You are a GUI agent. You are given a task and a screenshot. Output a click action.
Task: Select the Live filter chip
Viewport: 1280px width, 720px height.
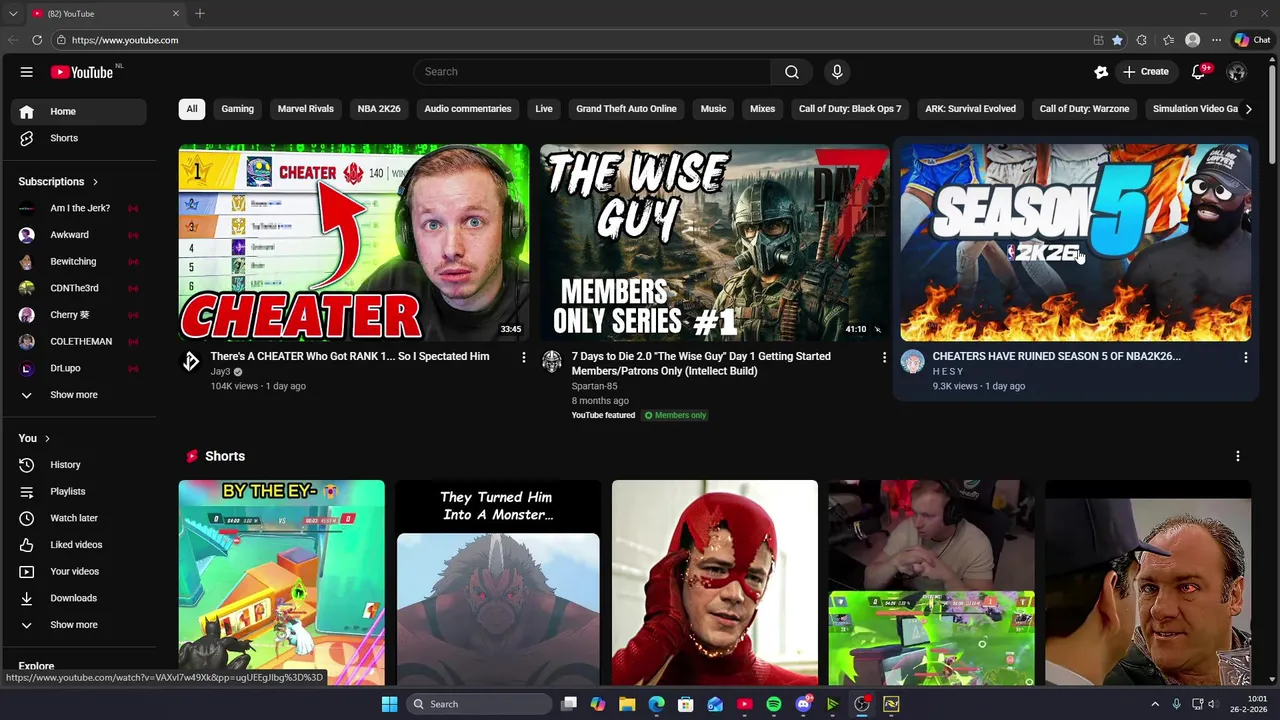click(544, 109)
